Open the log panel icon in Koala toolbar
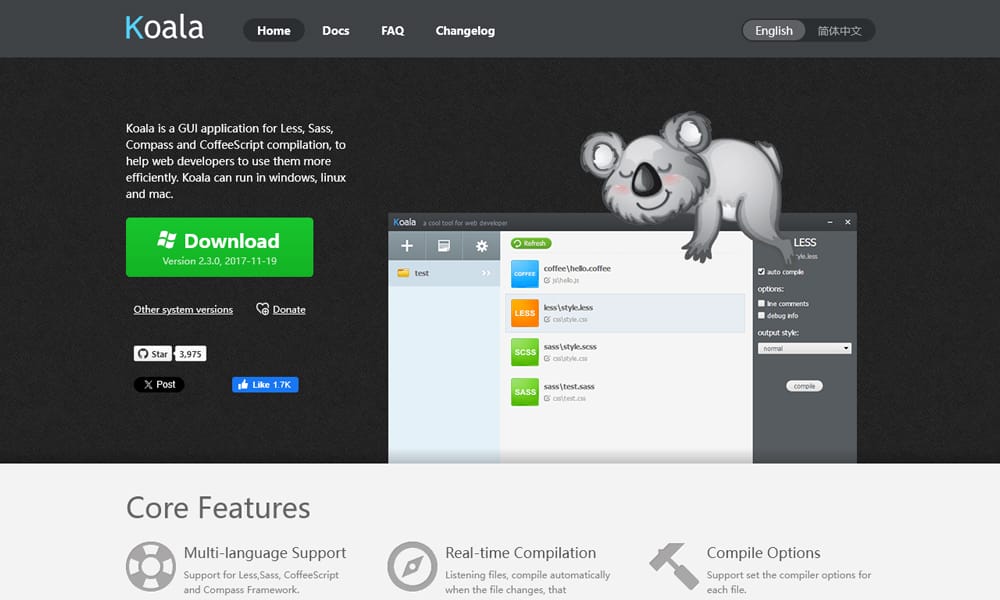Screen dimensions: 1000x600 444,246
